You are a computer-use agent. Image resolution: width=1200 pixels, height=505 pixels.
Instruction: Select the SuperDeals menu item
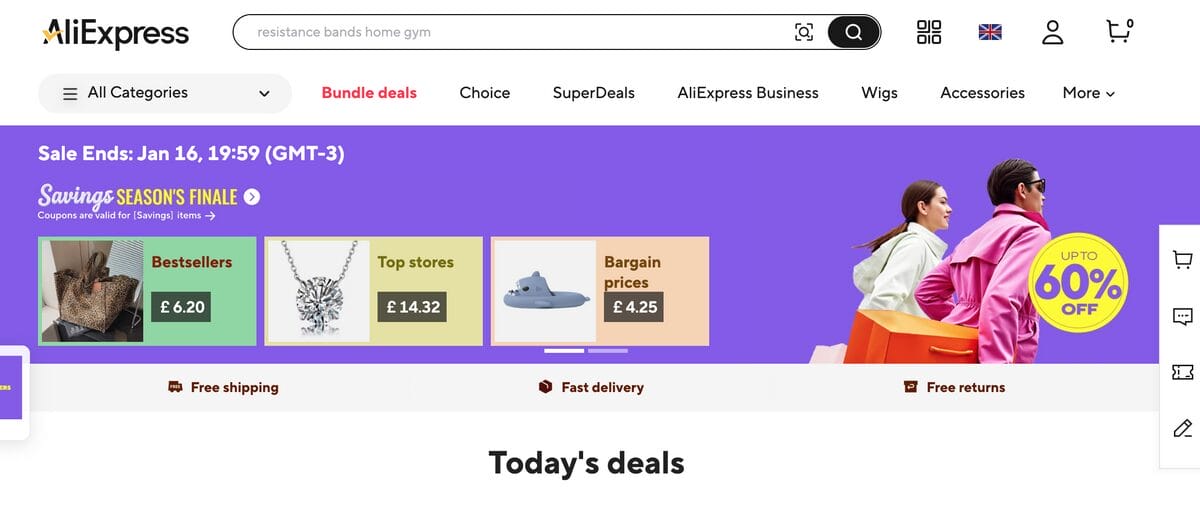coord(593,93)
